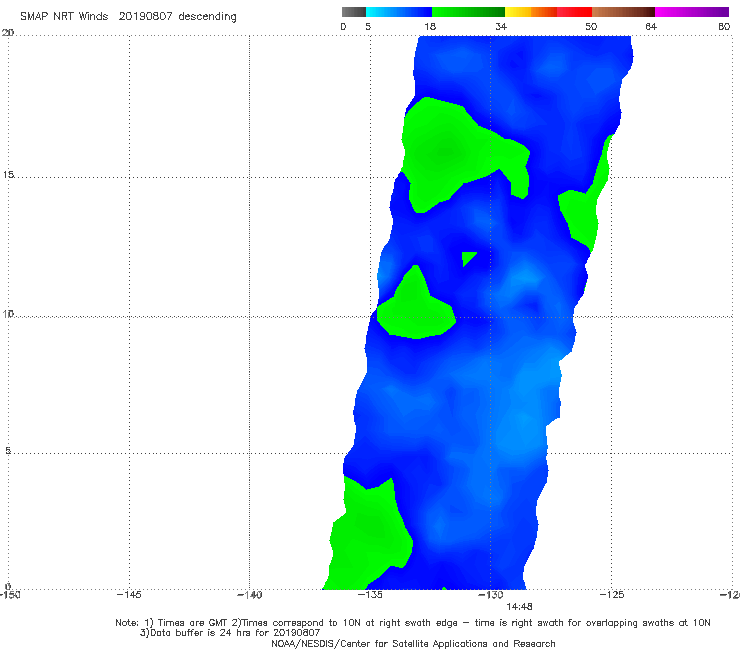Click the longitude axis label -125
This screenshot has height=650, width=740.
(x=612, y=595)
